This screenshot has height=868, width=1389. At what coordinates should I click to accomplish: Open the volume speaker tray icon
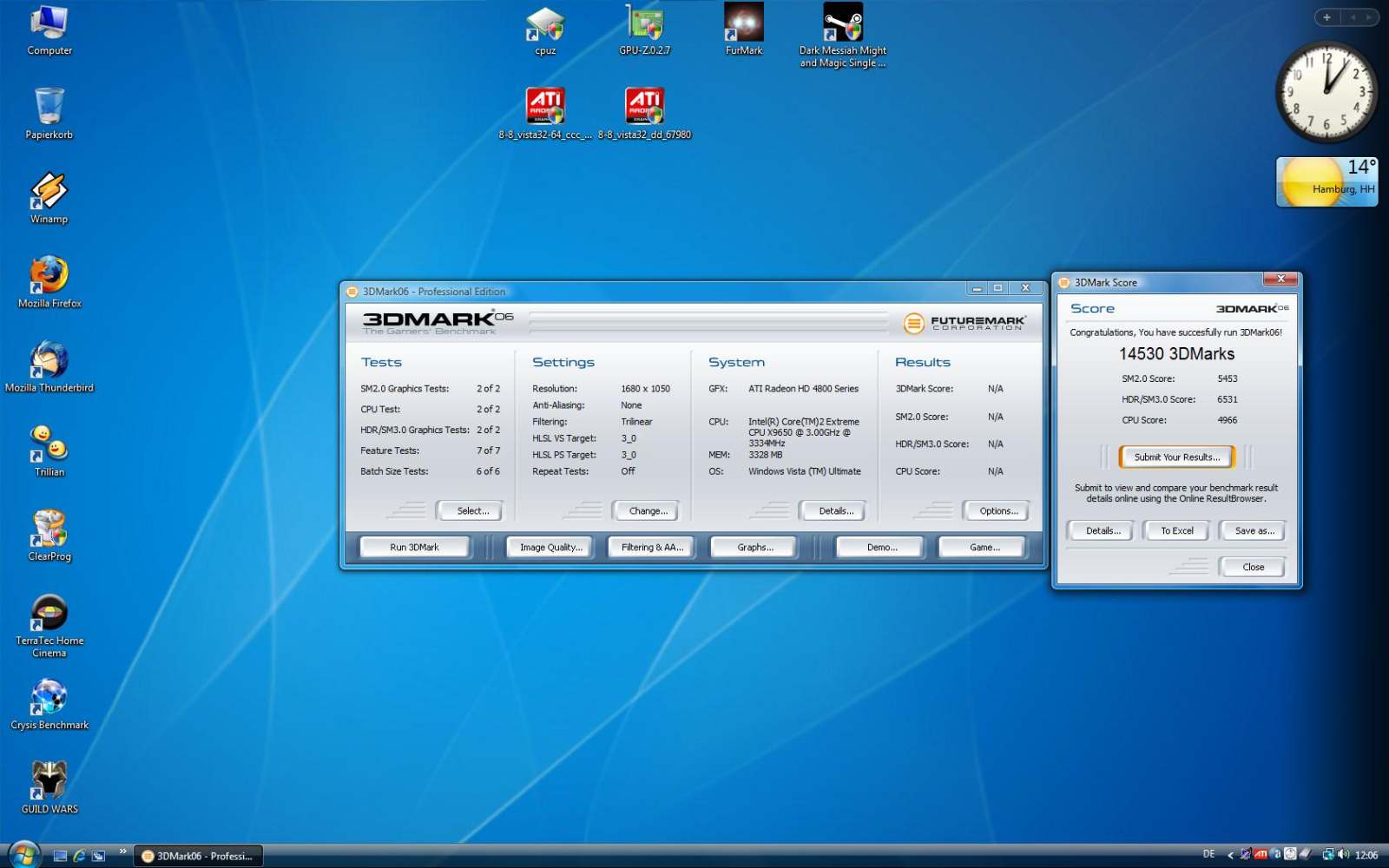(1343, 855)
